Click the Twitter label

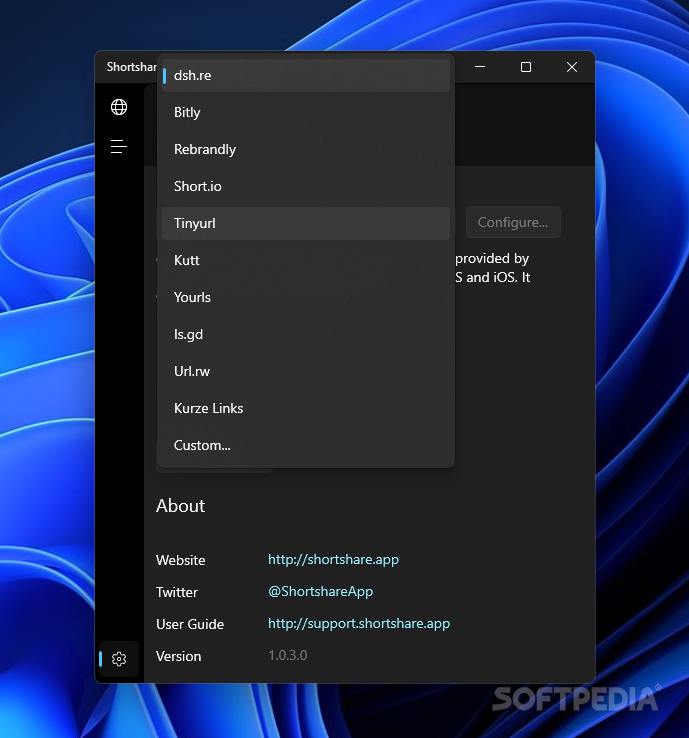click(x=177, y=592)
